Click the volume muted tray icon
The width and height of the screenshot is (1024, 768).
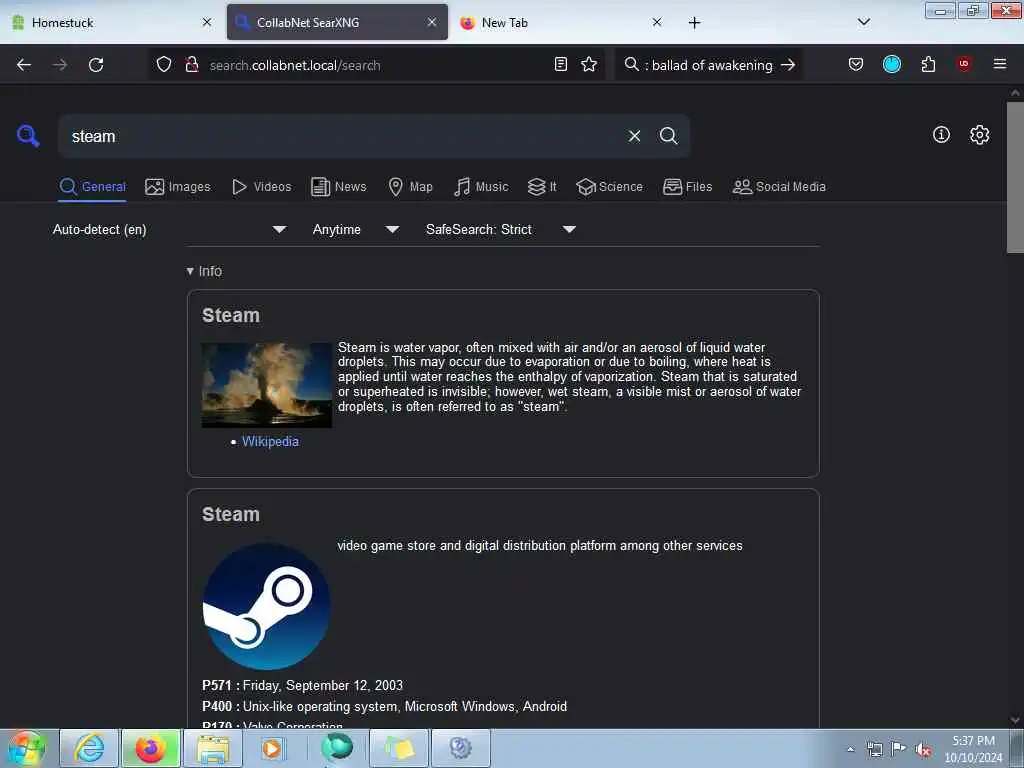click(923, 749)
